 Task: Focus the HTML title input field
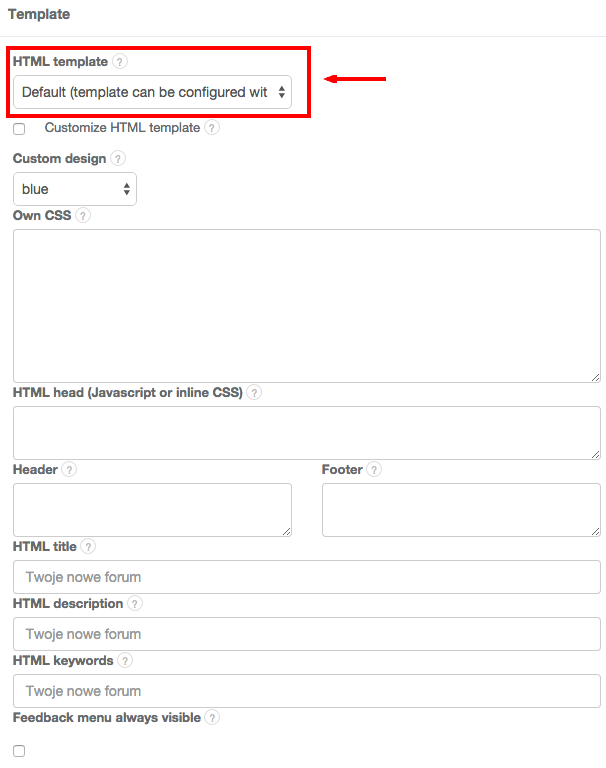306,577
